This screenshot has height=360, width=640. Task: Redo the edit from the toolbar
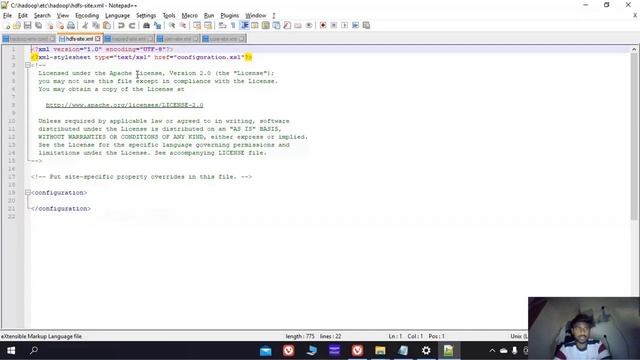pos(132,25)
